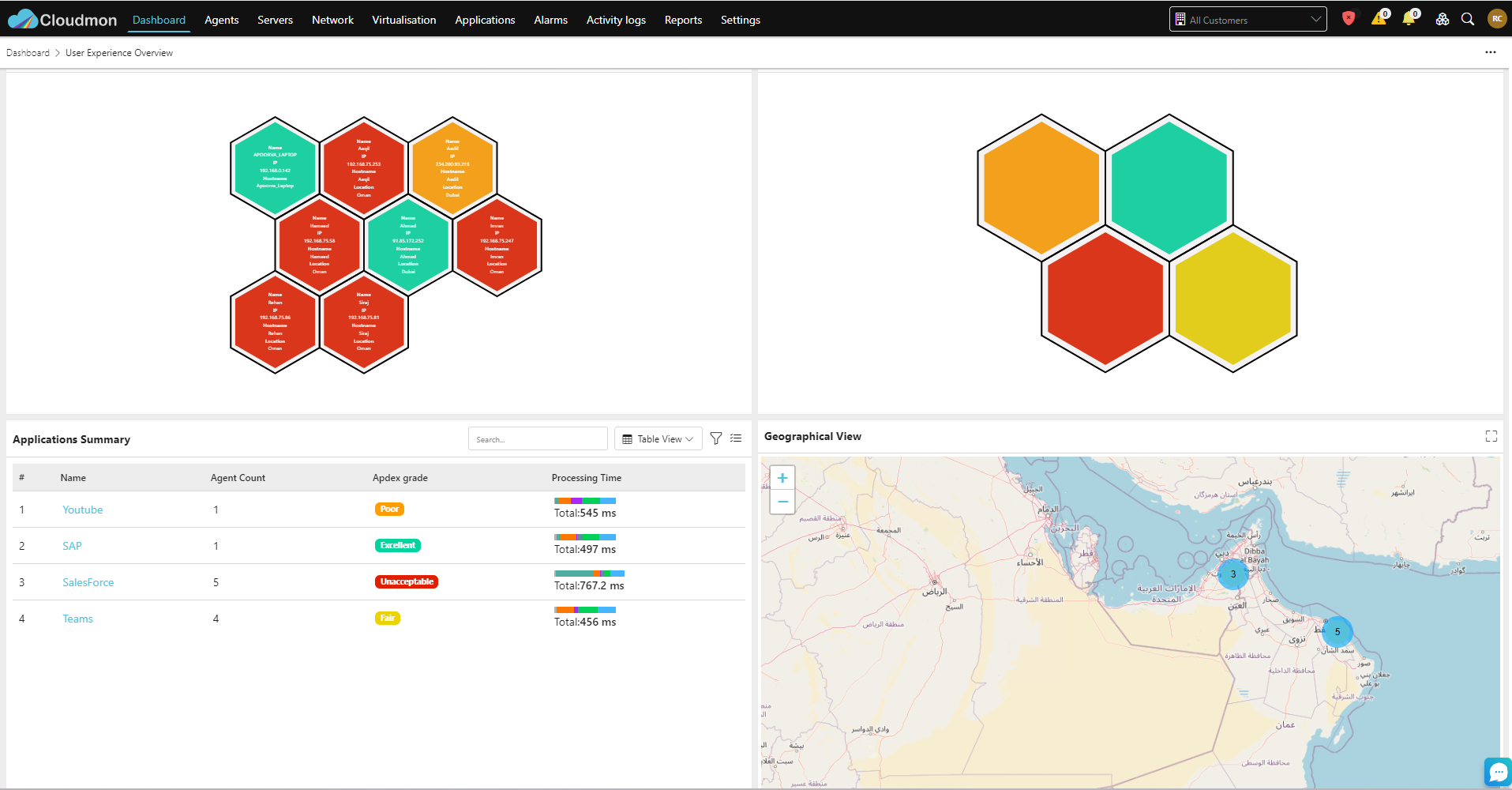Image resolution: width=1512 pixels, height=790 pixels.
Task: Click the large red hexagon in the right panel
Action: (1105, 299)
